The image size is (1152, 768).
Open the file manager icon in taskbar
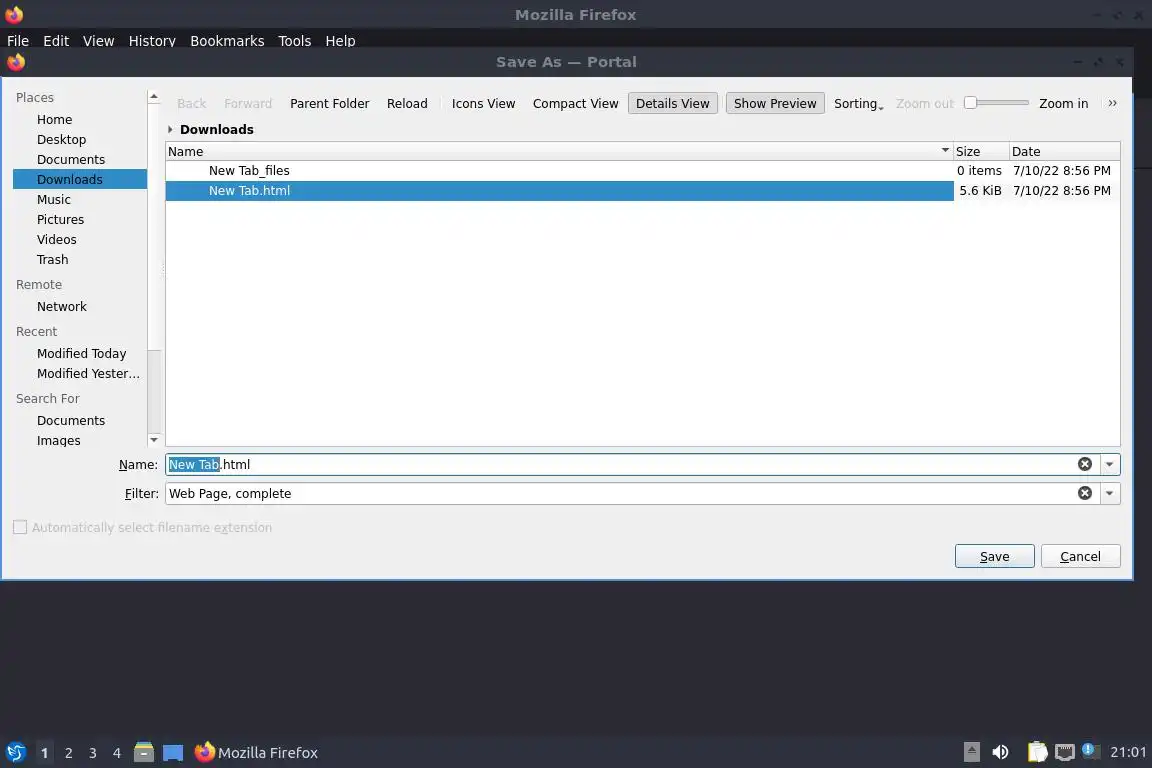(x=144, y=752)
